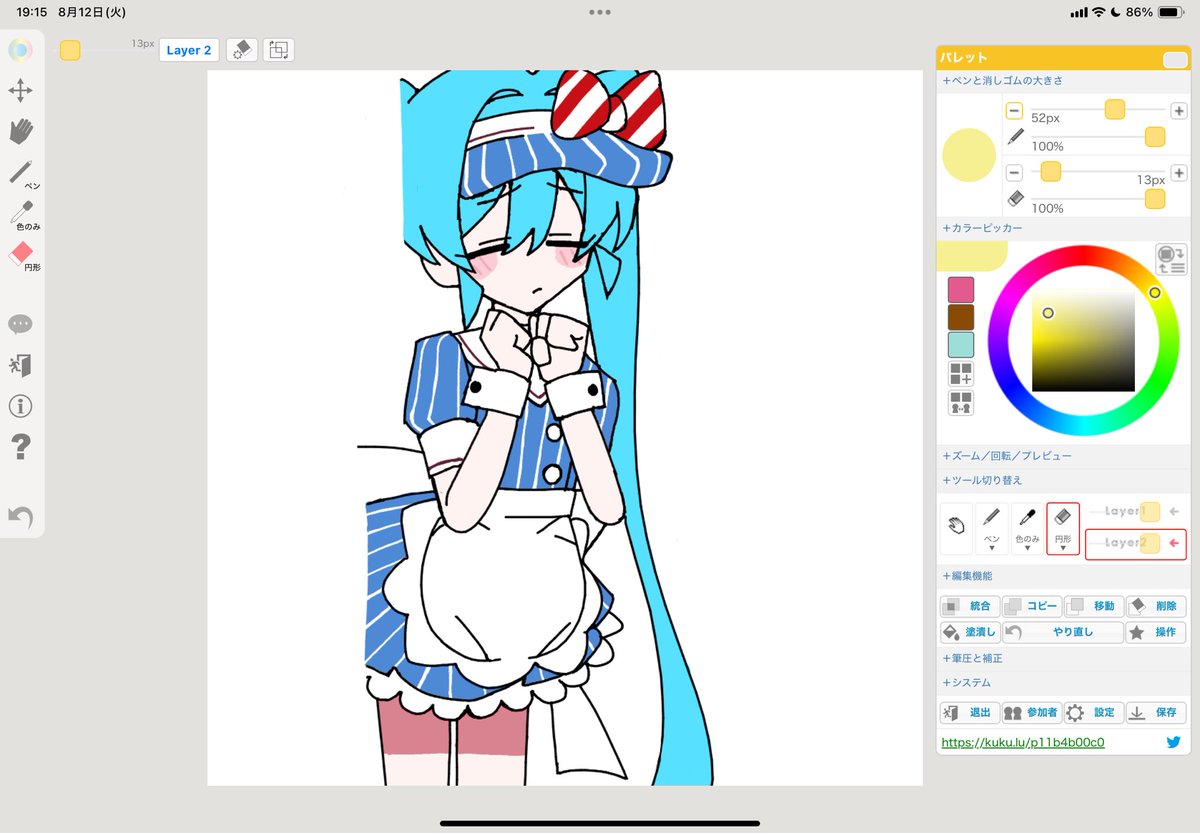Click the eraser icon by eraser opacity slider
The height and width of the screenshot is (834, 1200).
point(1016,198)
